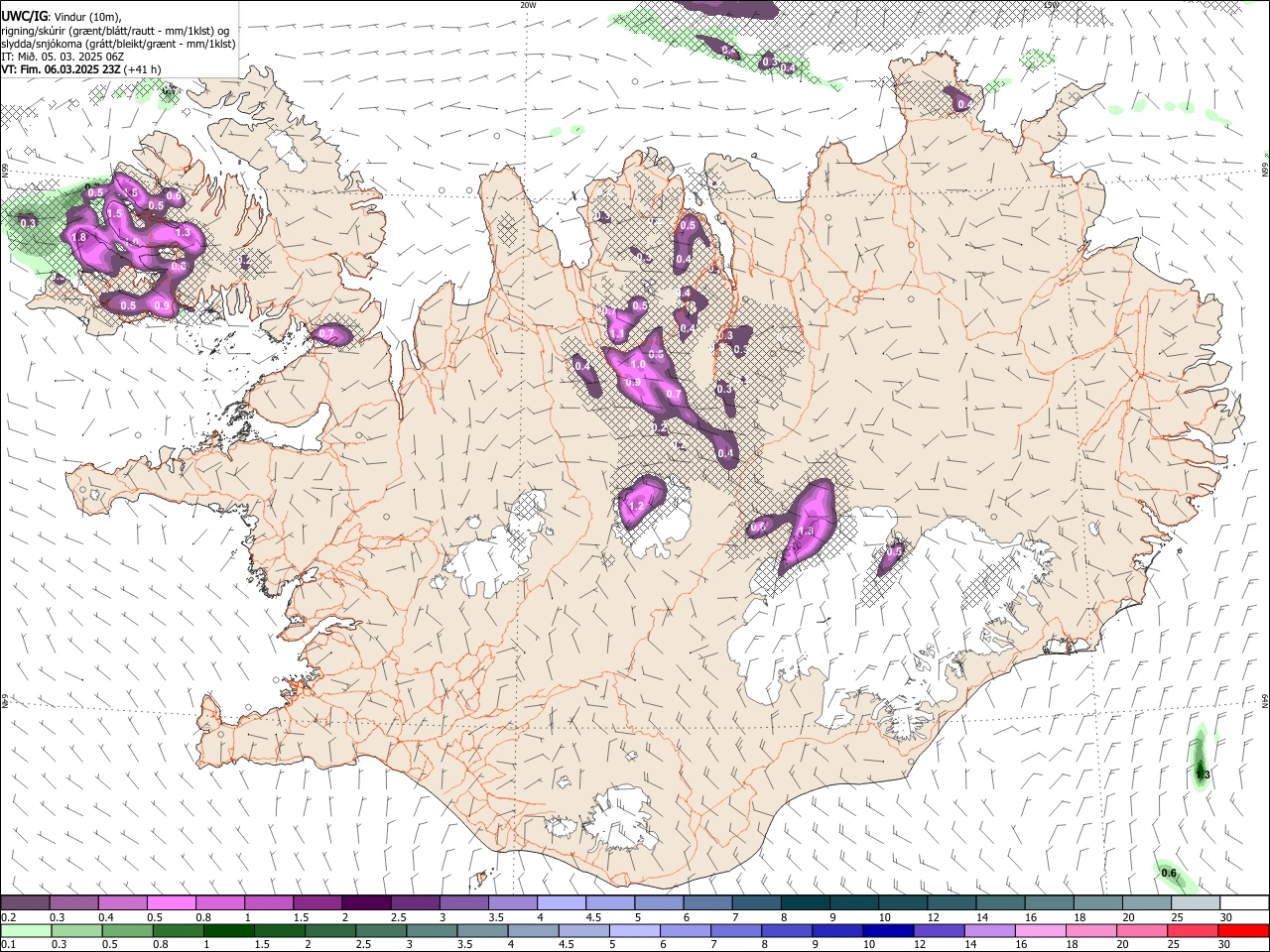Image resolution: width=1270 pixels, height=952 pixels.
Task: Click the '4.5' tick label under the upper legend
Action: (593, 917)
